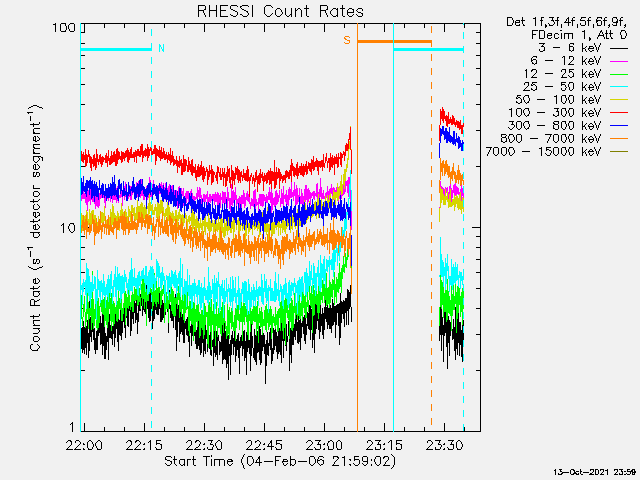Screen dimensions: 640x480
Task: Click the olive line swatch for 7000-15000 keV
Action: pos(619,152)
